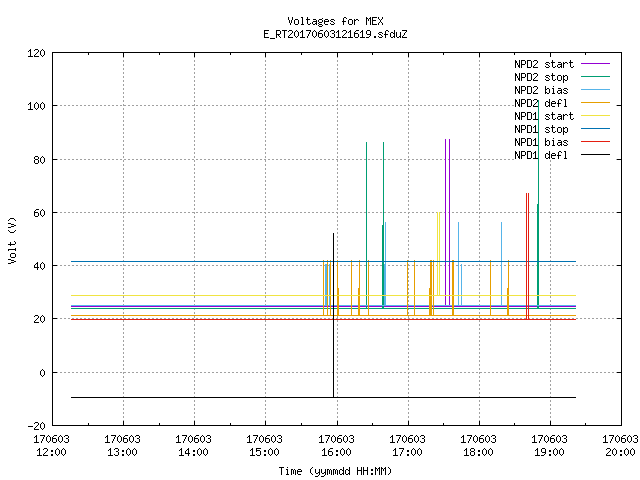This screenshot has width=640, height=480.
Task: Click the x-axis tick label 19:00
Action: click(x=549, y=453)
